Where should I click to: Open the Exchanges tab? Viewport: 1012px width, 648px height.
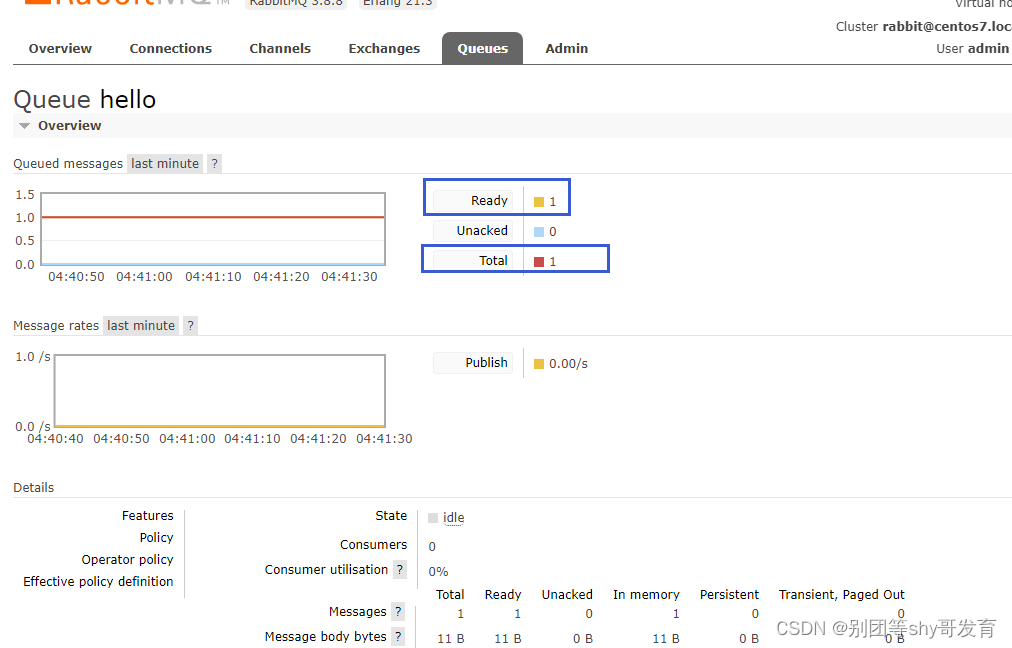coord(384,48)
